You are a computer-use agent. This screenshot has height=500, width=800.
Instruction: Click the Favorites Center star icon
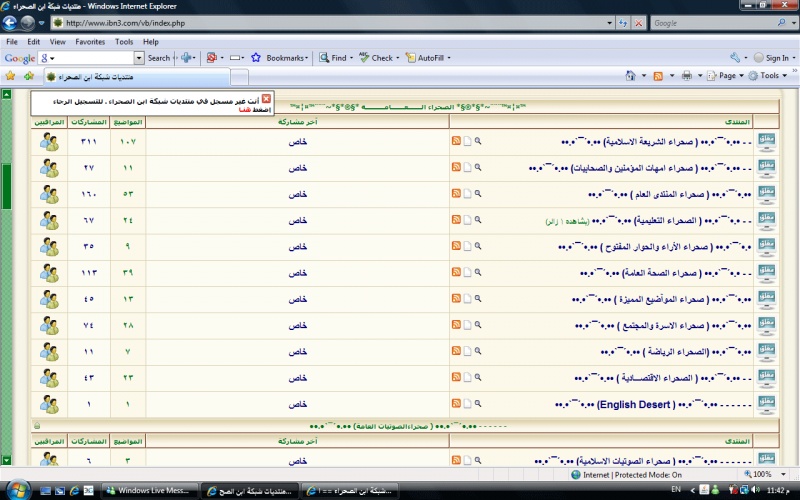(11, 76)
